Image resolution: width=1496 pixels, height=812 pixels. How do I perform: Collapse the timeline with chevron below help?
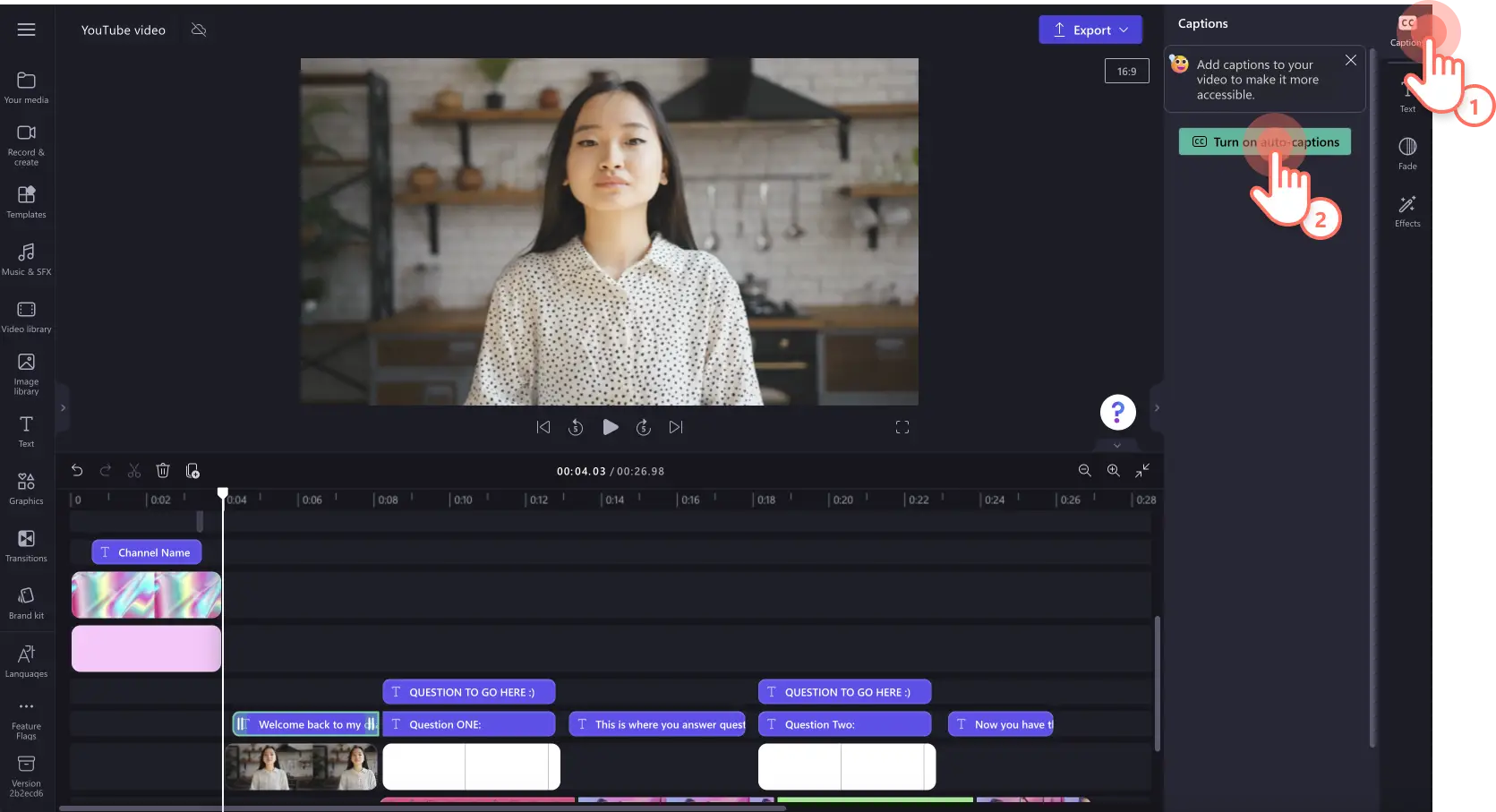1117,445
